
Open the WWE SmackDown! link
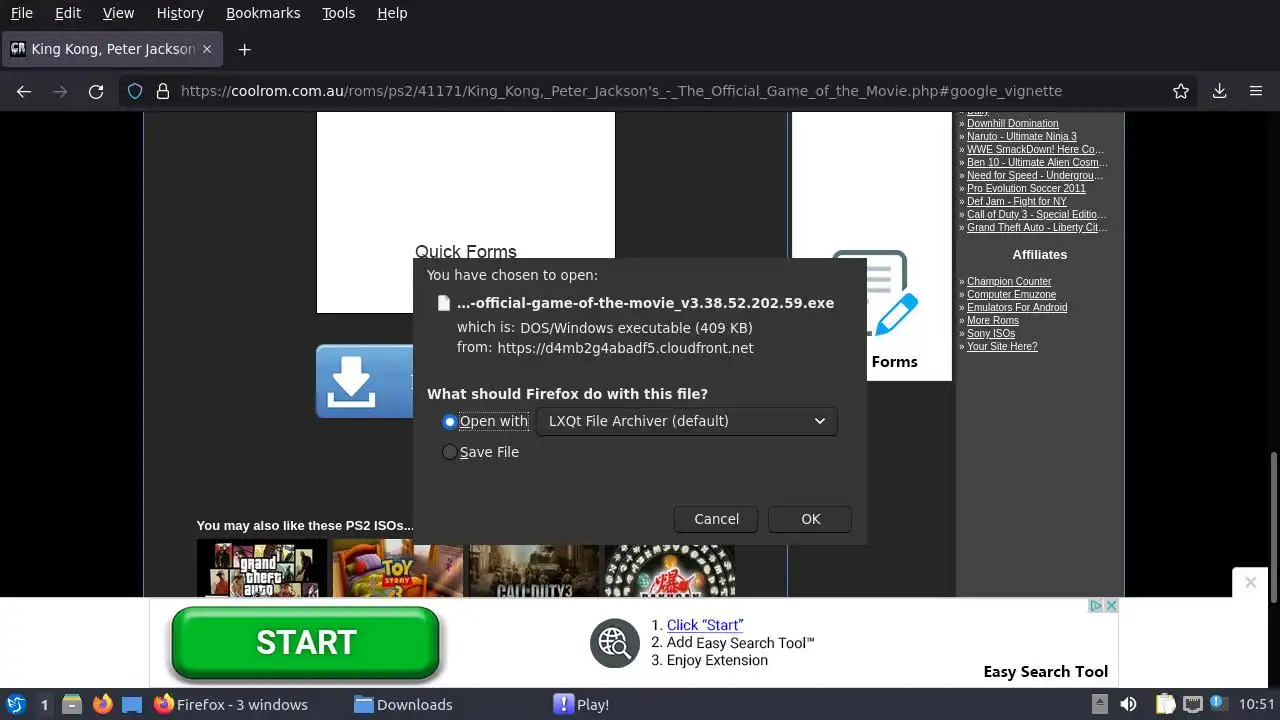point(1035,149)
